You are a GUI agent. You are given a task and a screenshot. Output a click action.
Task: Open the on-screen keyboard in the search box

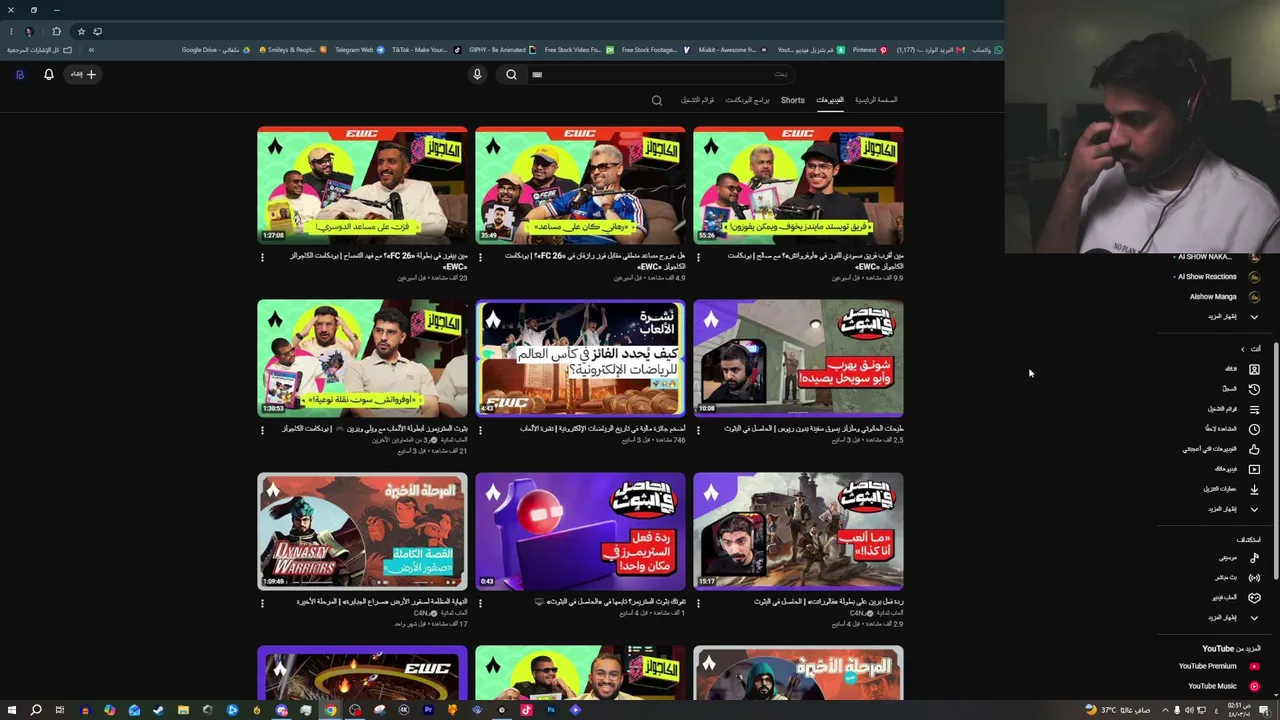[x=537, y=74]
